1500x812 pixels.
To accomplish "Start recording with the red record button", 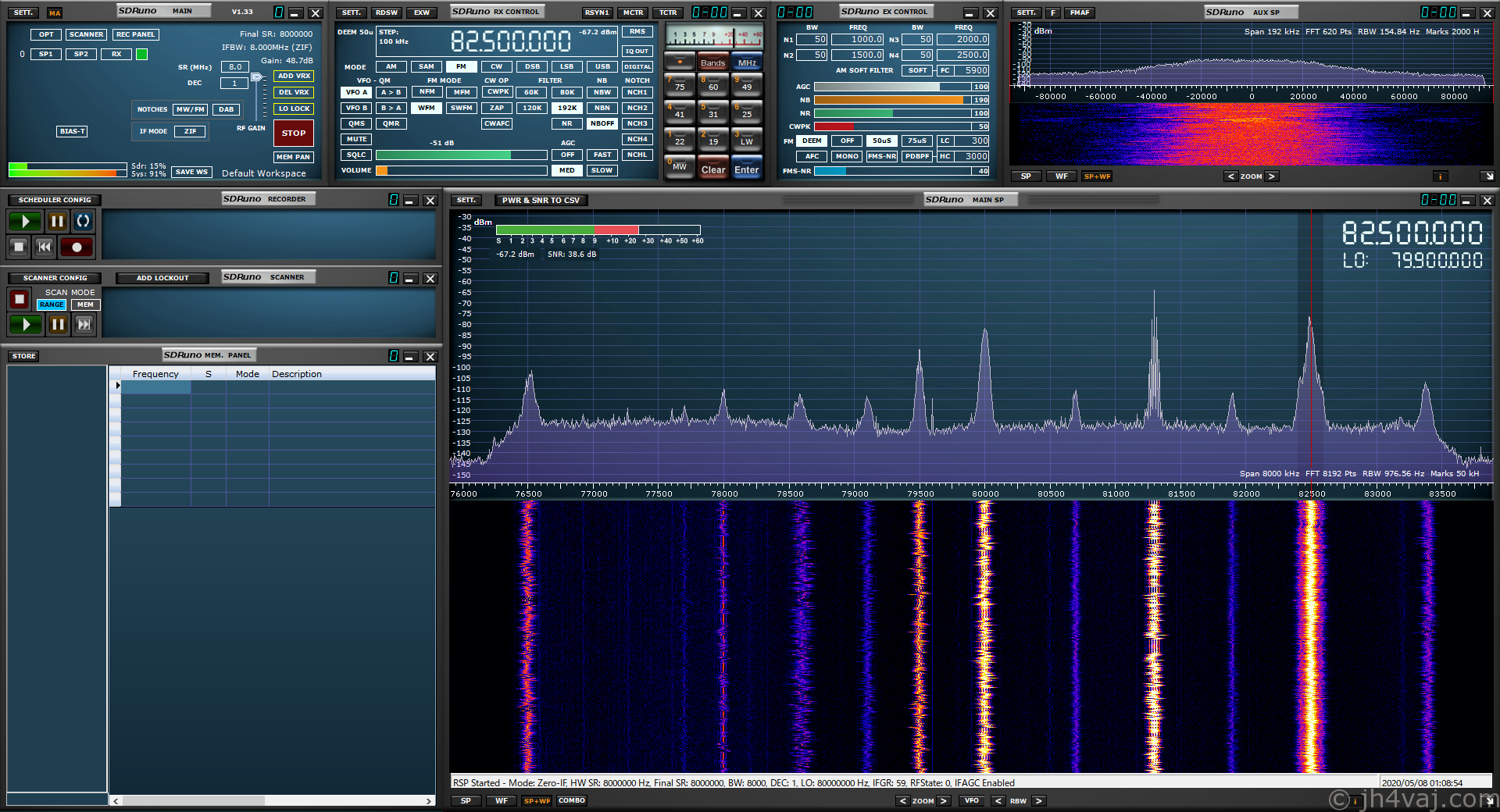I will click(x=77, y=248).
